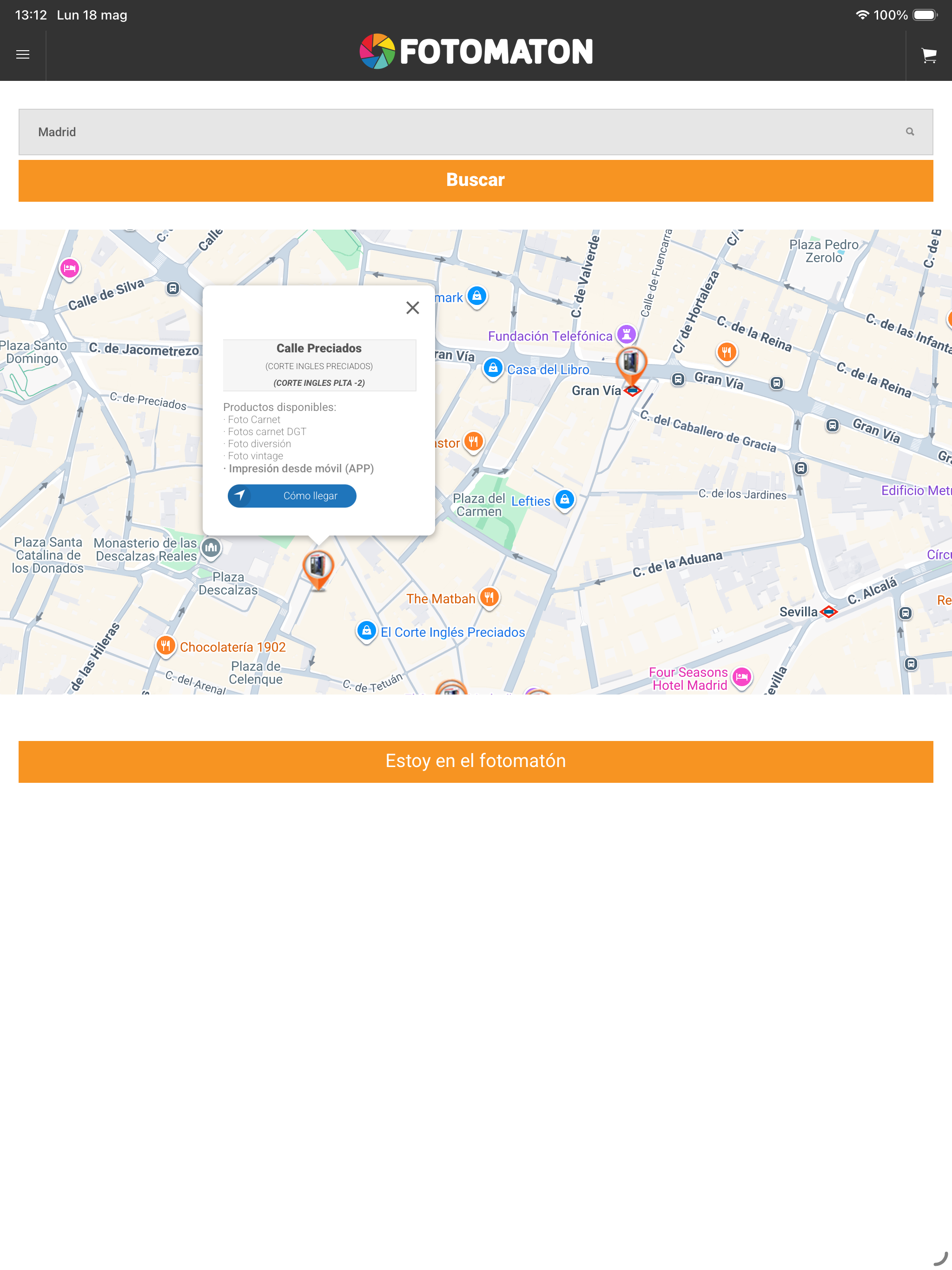Open The Matbah restaurant pin
This screenshot has height=1270, width=952.
click(489, 598)
